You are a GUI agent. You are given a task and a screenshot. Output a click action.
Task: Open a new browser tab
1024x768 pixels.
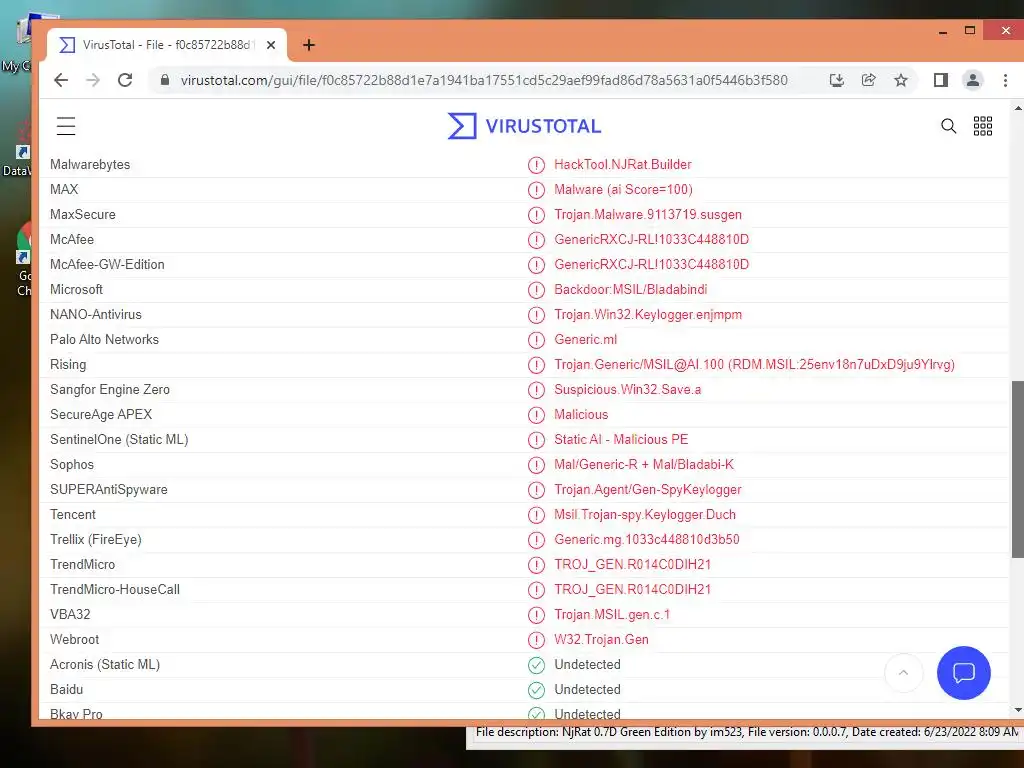(309, 44)
